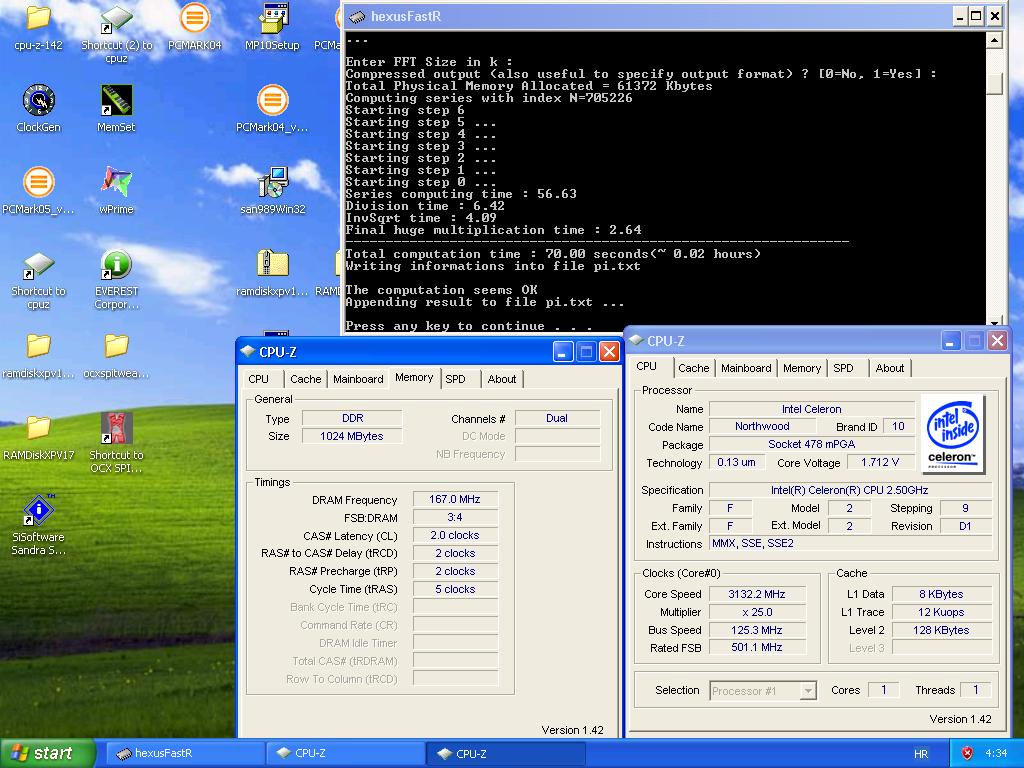This screenshot has height=768, width=1024.
Task: Launch Shortcut to OCX SPI... icon
Action: [x=116, y=428]
